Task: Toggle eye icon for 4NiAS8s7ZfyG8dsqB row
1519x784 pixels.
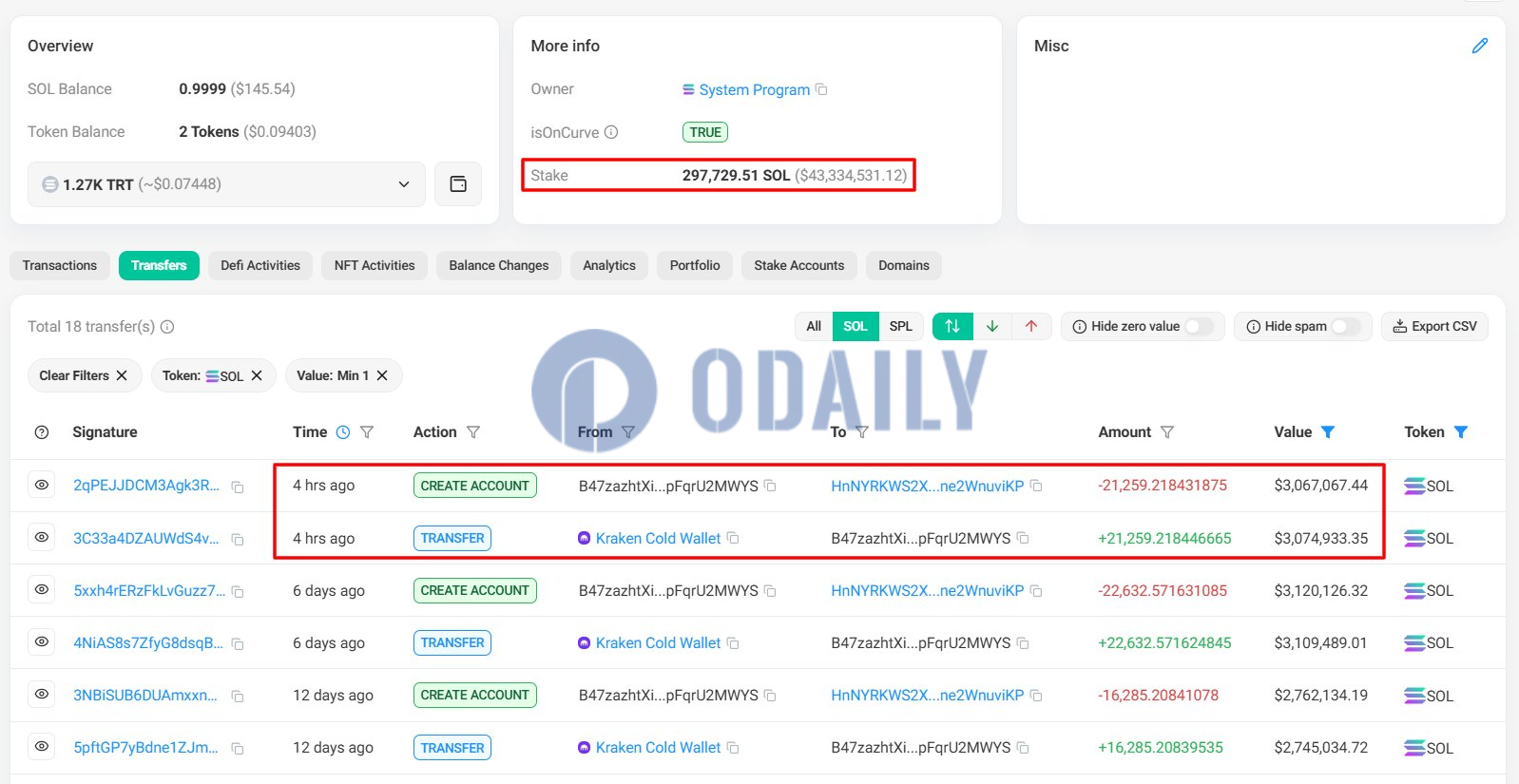Action: (42, 641)
